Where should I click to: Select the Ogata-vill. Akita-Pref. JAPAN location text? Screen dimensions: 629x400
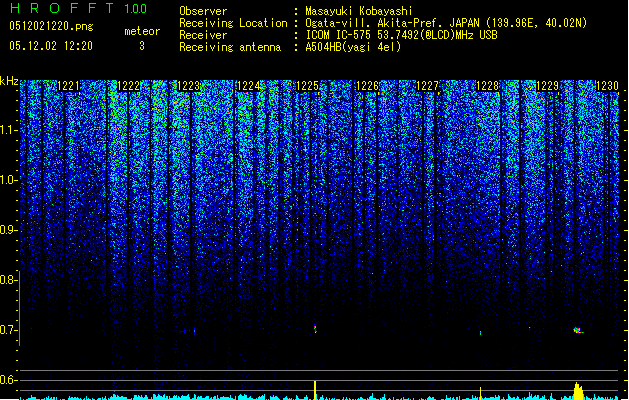[x=446, y=23]
